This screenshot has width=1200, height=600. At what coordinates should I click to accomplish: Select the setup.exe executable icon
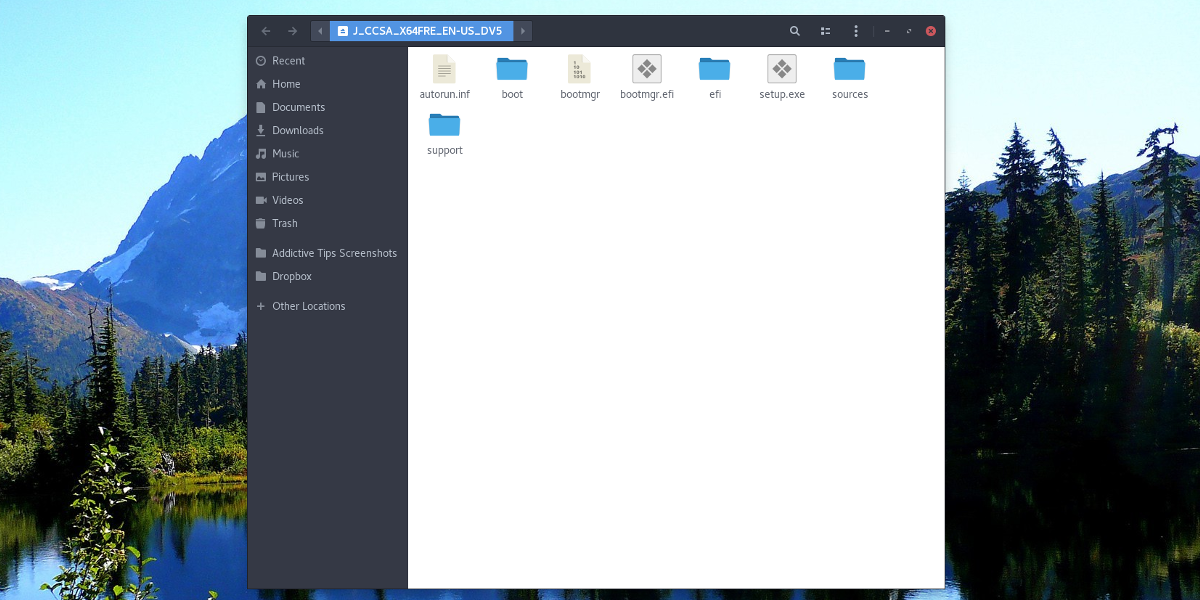coord(782,69)
